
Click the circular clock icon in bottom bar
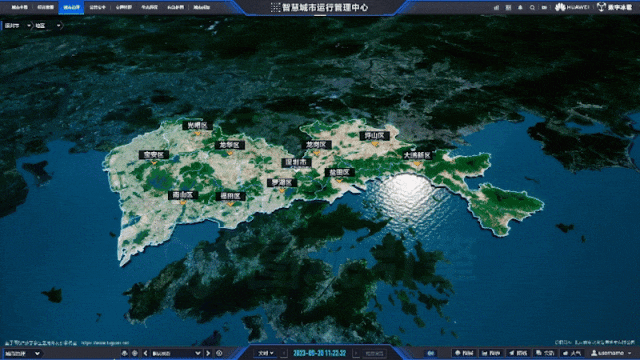coord(219,353)
